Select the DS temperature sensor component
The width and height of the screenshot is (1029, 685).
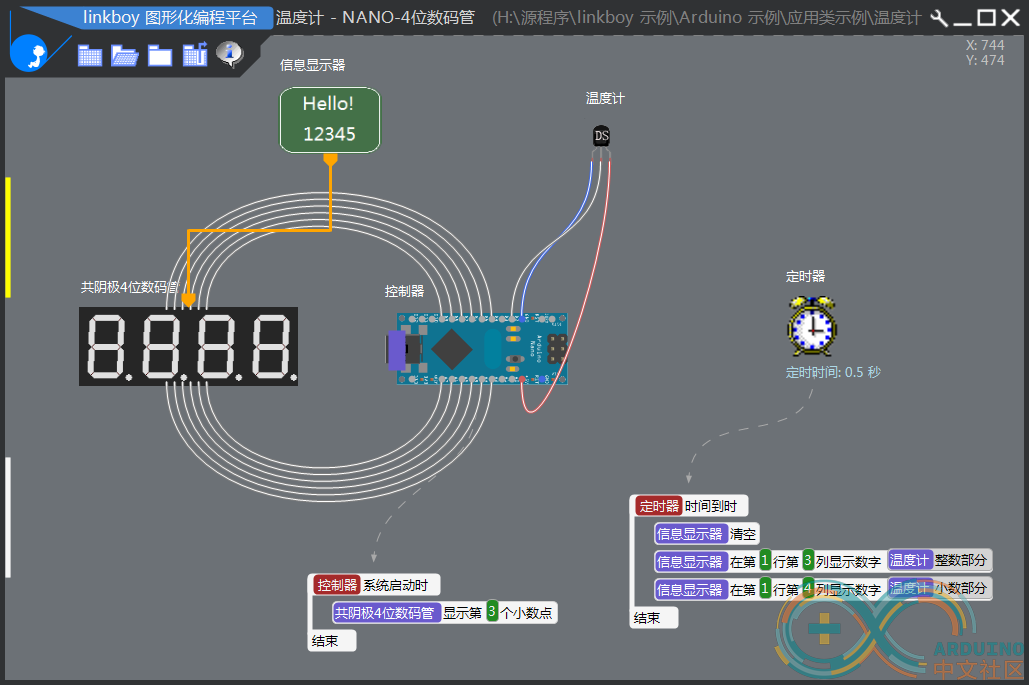601,136
